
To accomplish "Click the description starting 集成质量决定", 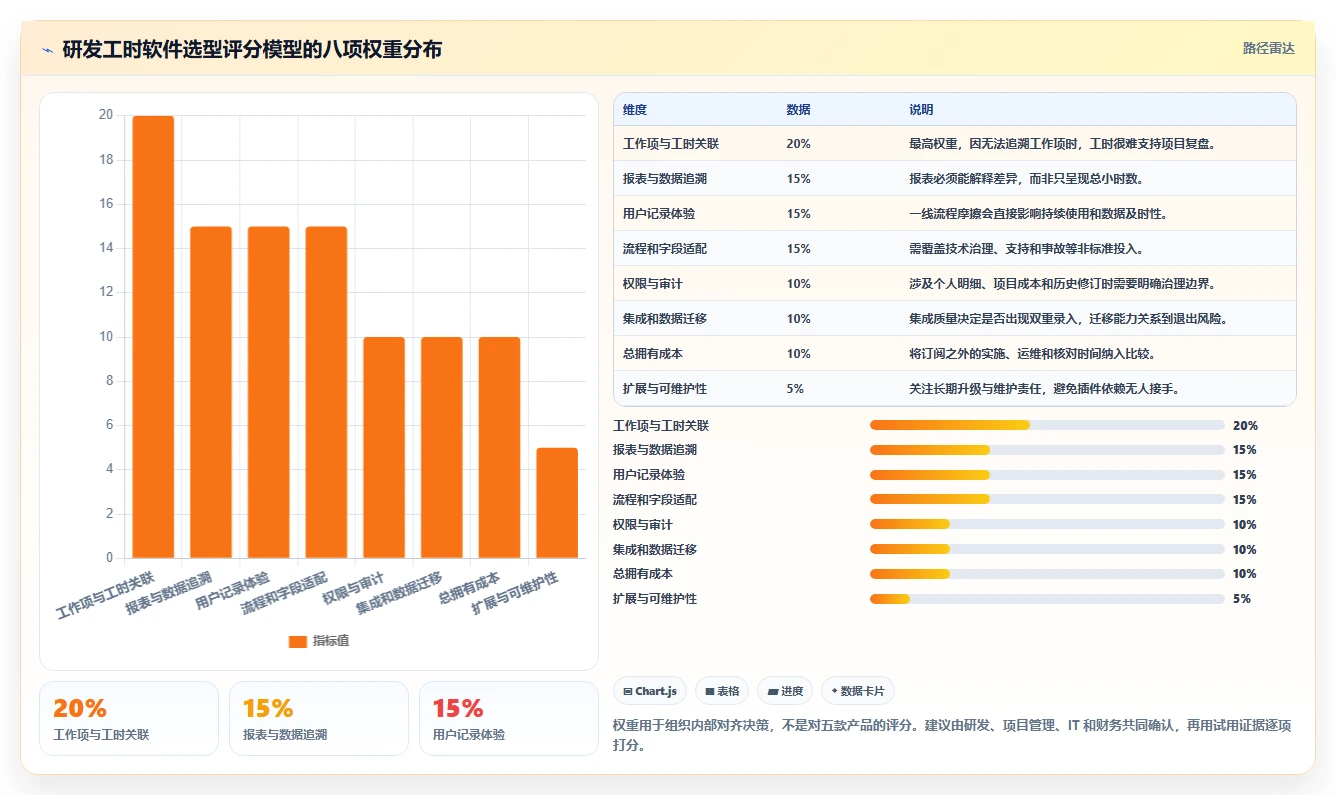I will 1068,319.
